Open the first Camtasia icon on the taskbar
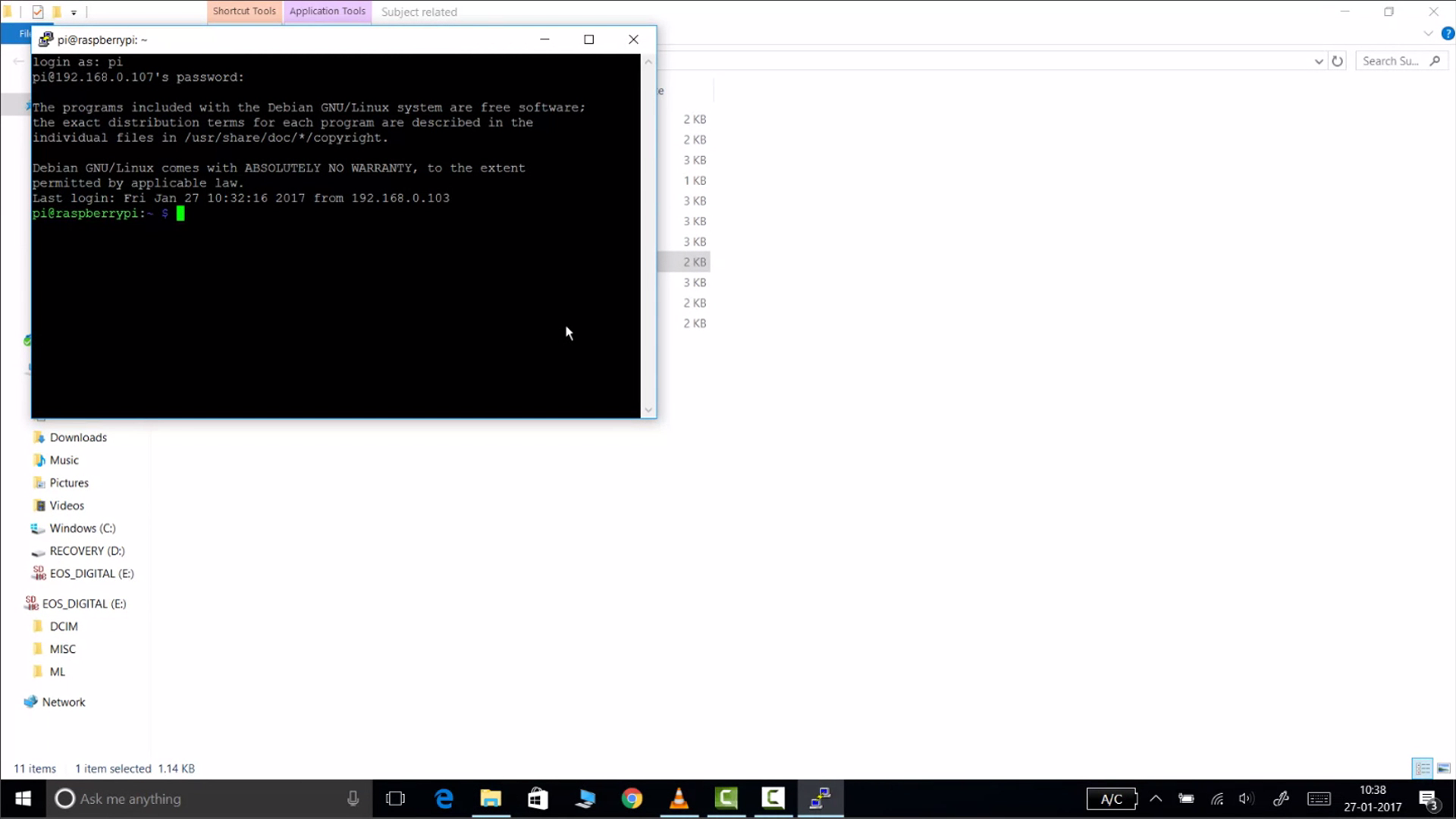 (726, 799)
